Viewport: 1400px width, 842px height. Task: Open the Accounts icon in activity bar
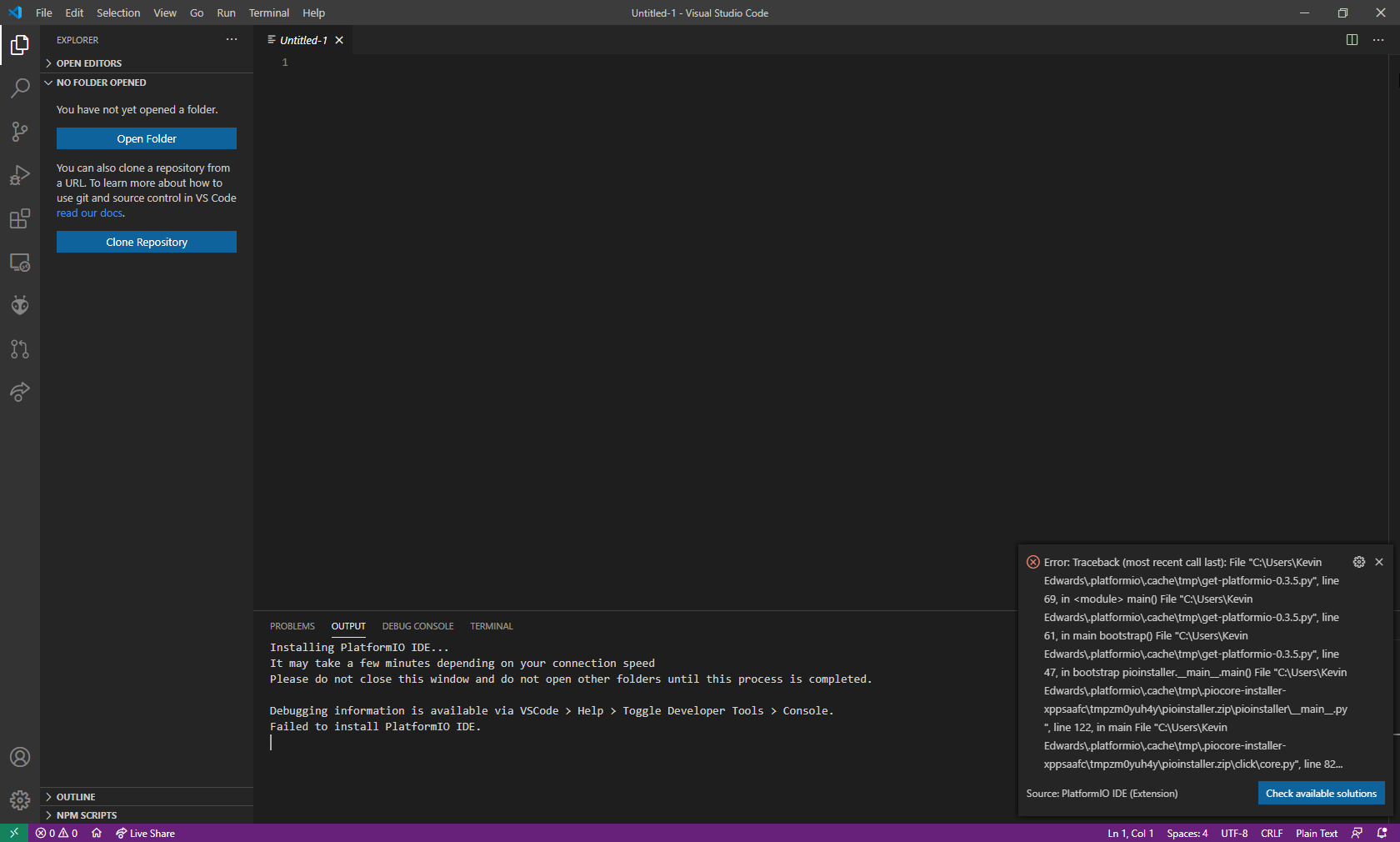pyautogui.click(x=20, y=757)
